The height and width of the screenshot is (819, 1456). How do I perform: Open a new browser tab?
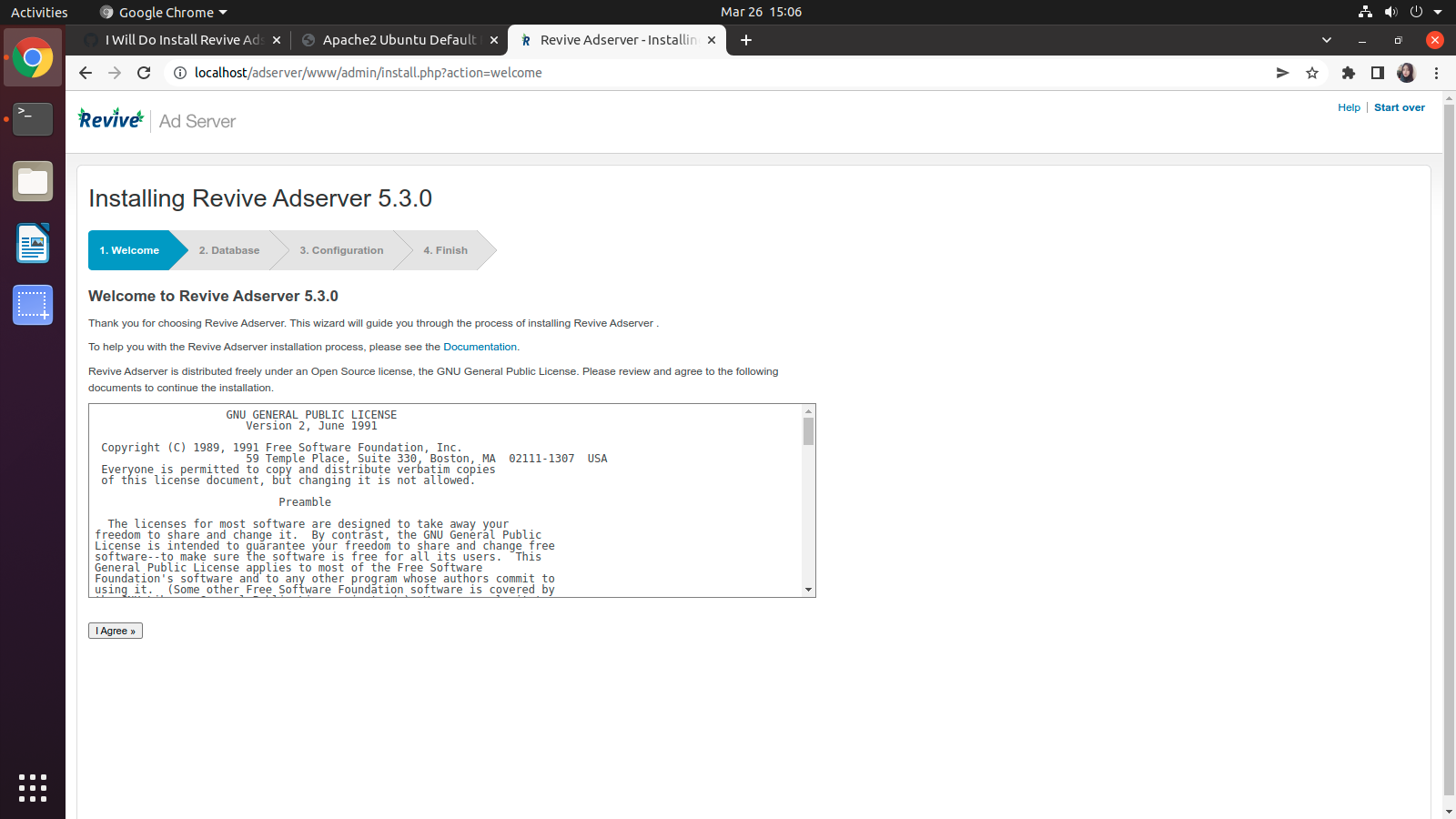pyautogui.click(x=746, y=40)
